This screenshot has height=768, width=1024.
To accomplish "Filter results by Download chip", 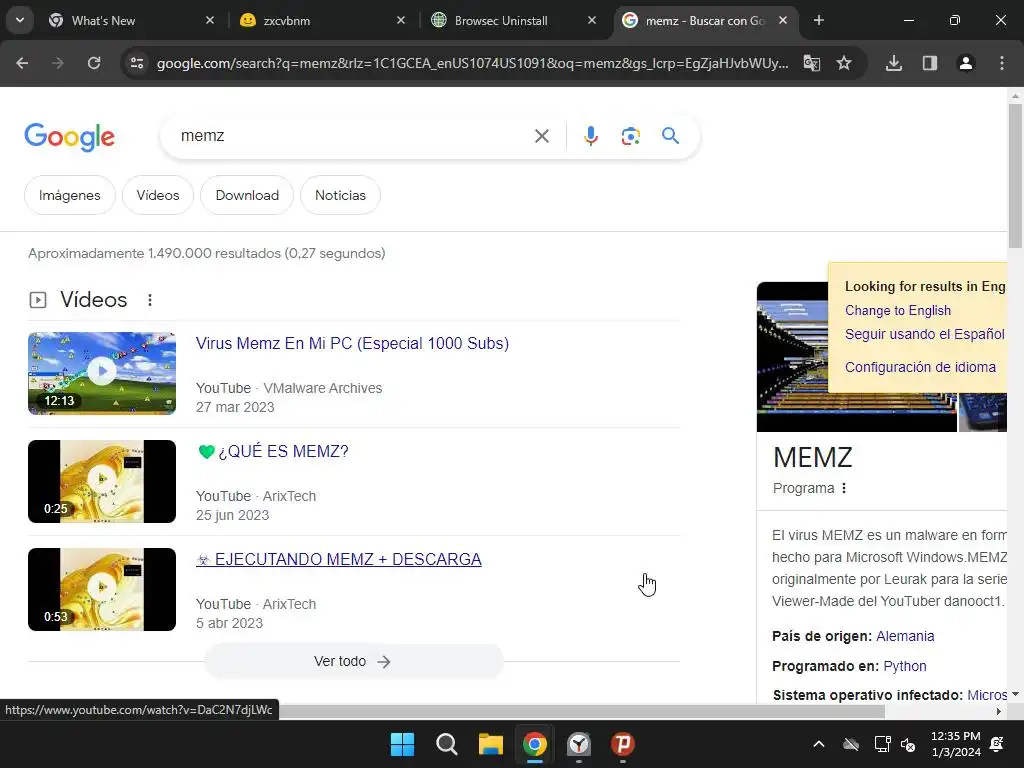I will tap(247, 195).
